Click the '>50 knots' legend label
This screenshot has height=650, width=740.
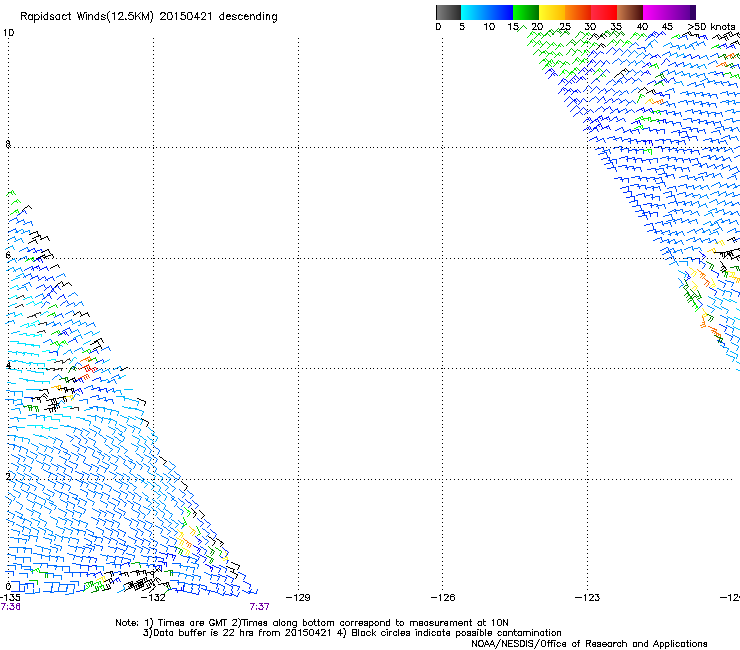coord(711,26)
